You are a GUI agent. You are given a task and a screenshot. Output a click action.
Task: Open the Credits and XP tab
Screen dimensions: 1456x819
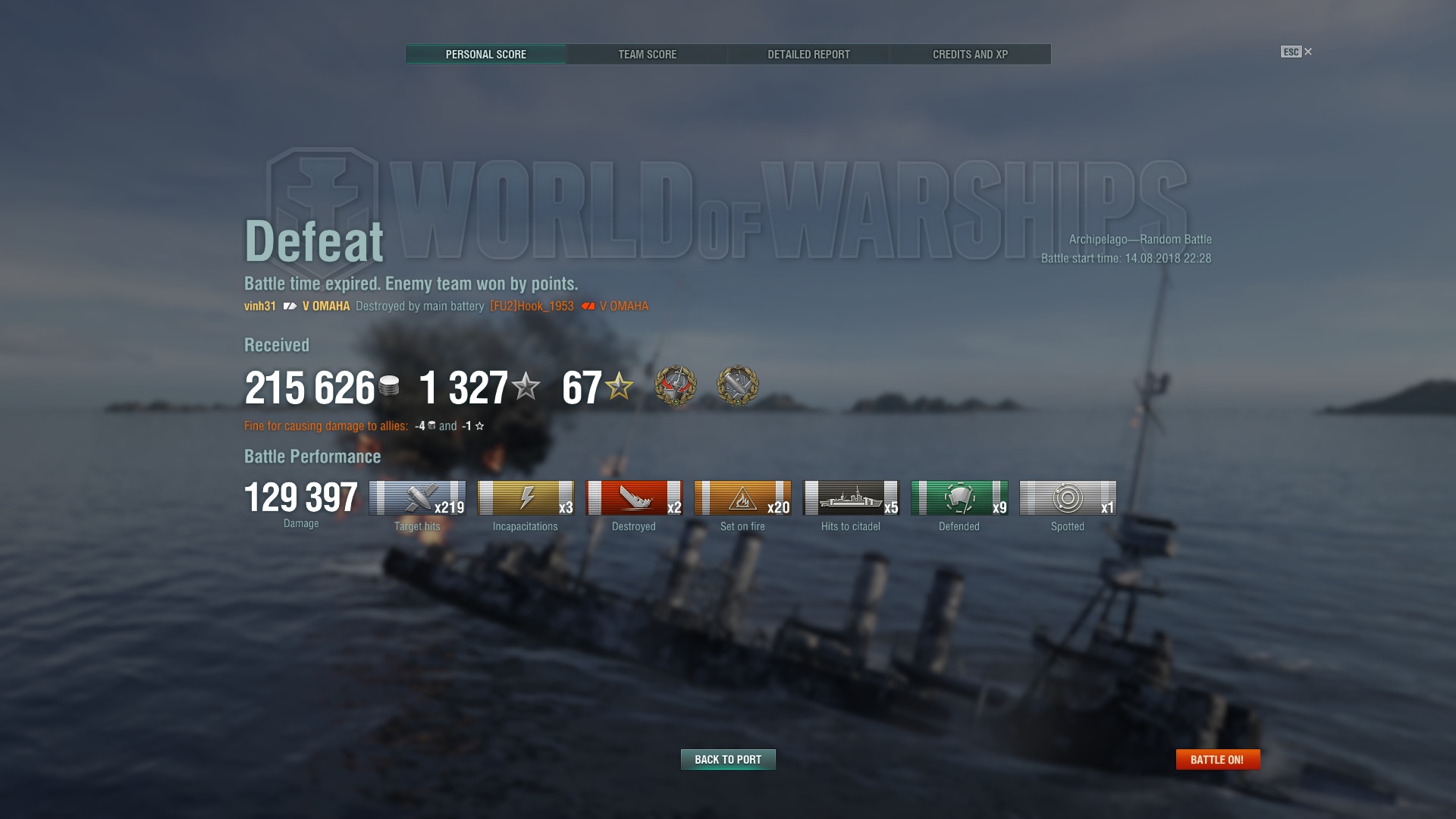971,55
